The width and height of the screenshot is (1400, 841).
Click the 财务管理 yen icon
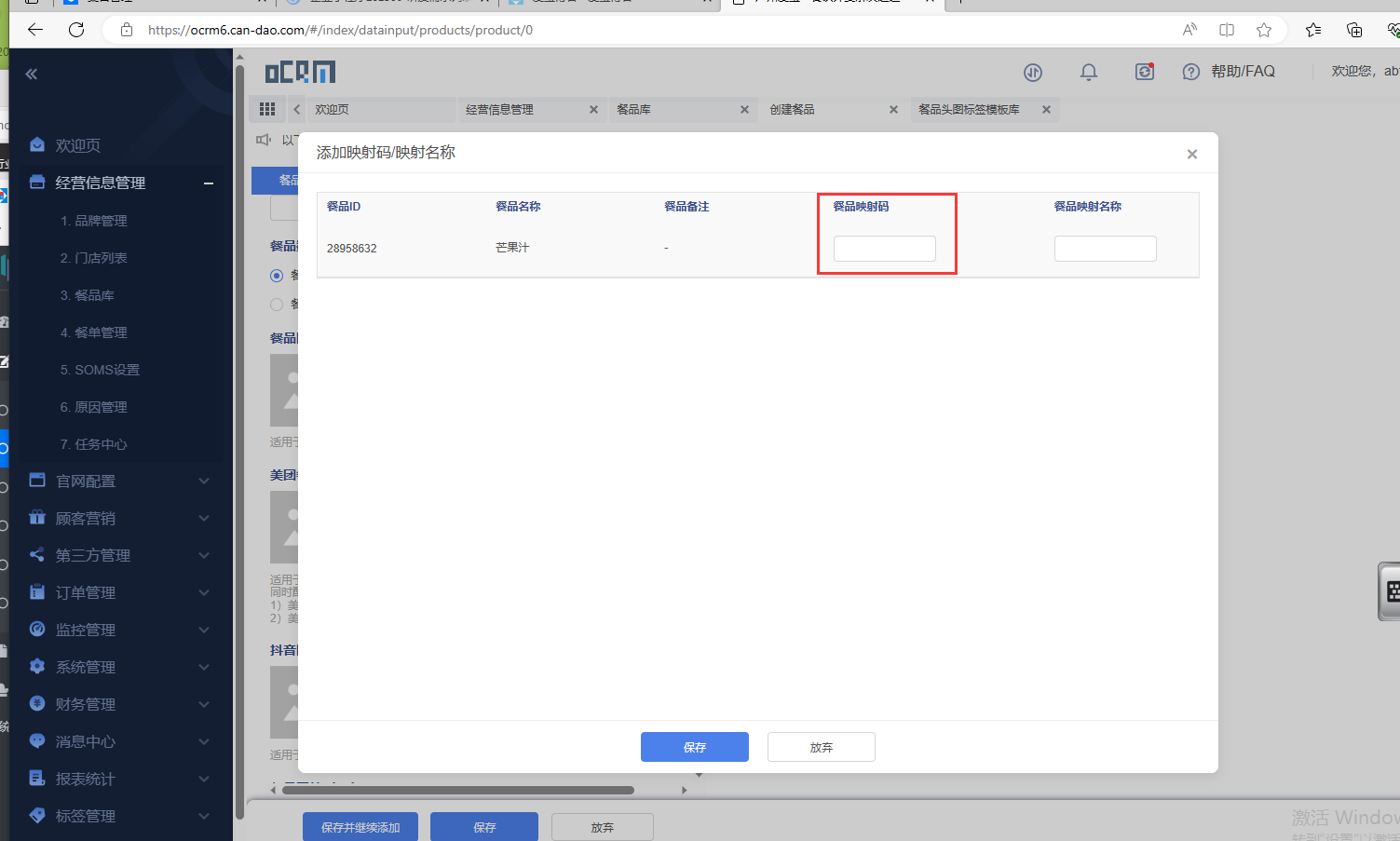[37, 704]
